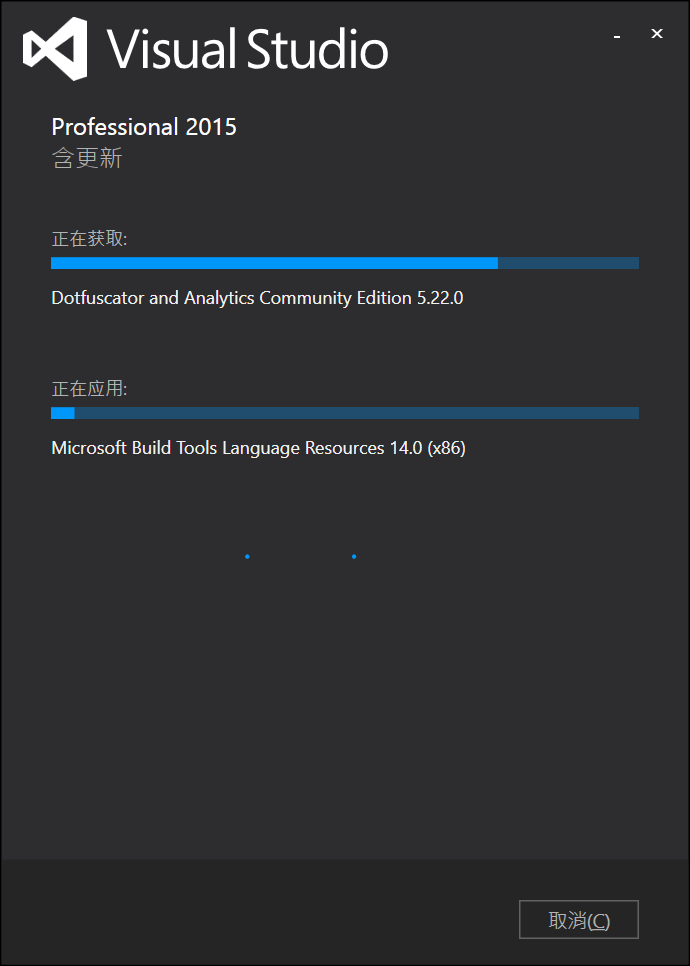Click the unfilled end of acquiring progress bar
Image resolution: width=690 pixels, height=966 pixels.
click(x=568, y=263)
